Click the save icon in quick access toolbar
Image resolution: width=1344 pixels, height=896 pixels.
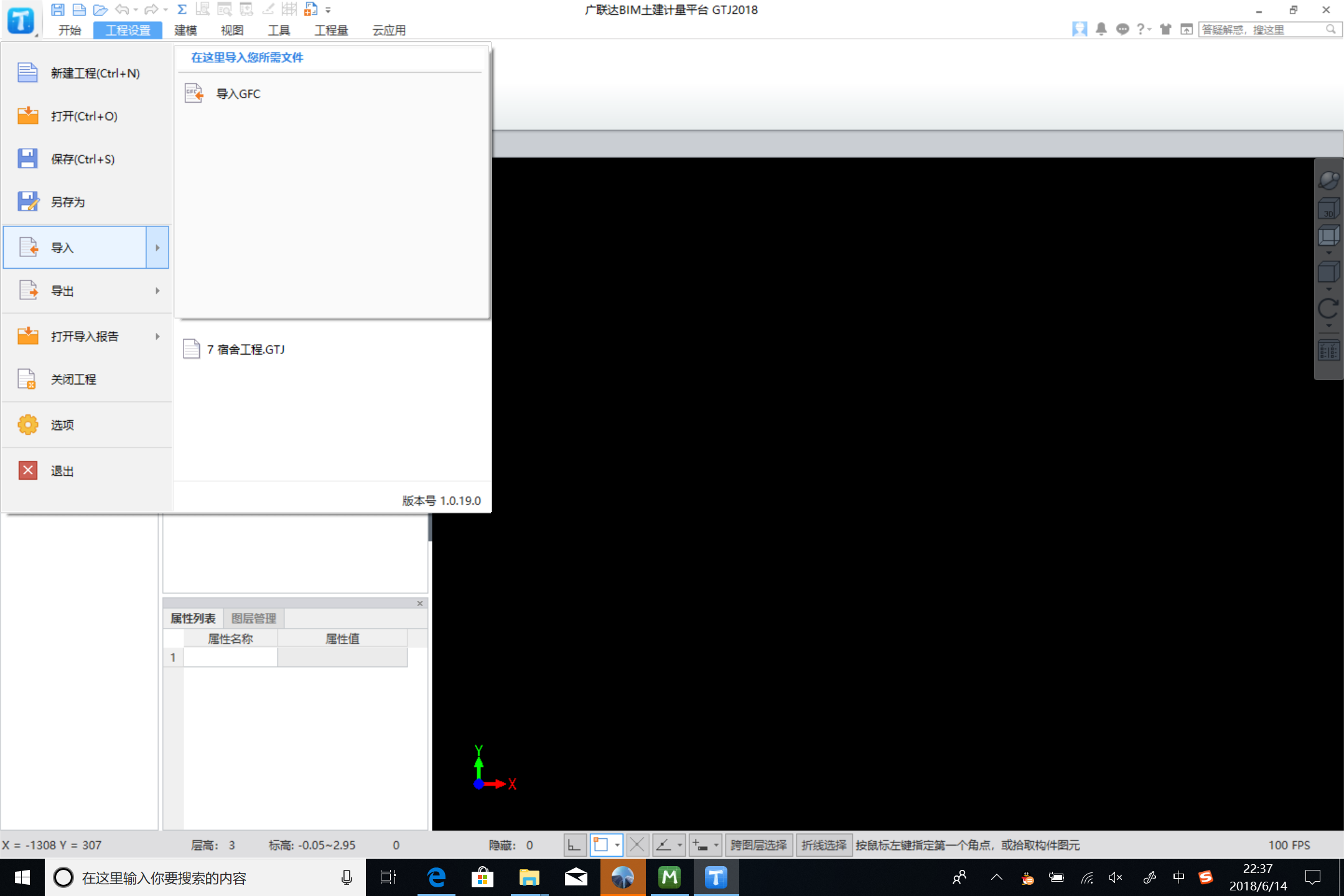(x=57, y=9)
